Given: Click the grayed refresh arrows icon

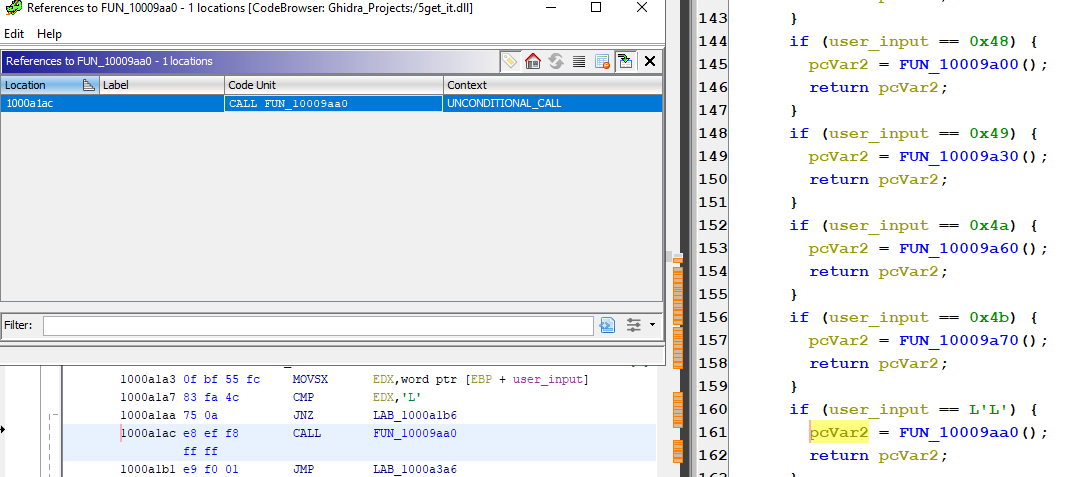Looking at the screenshot, I should [556, 61].
